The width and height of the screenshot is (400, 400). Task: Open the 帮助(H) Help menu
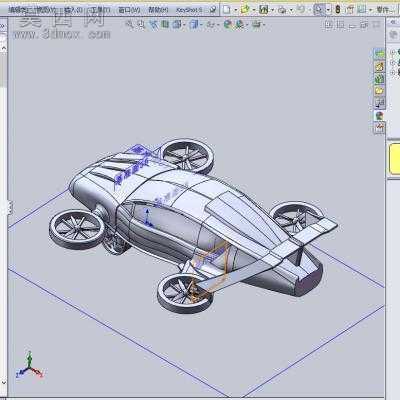tap(158, 10)
